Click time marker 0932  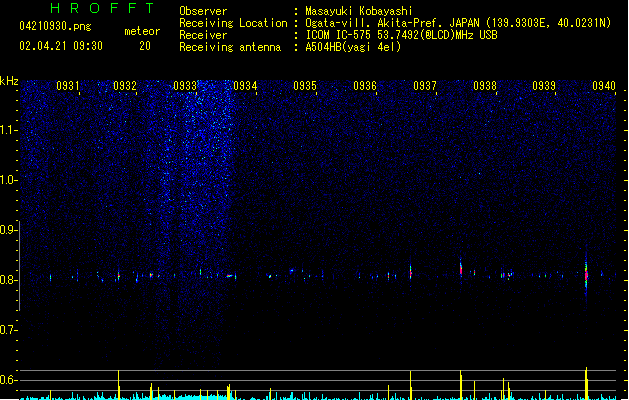pos(125,86)
